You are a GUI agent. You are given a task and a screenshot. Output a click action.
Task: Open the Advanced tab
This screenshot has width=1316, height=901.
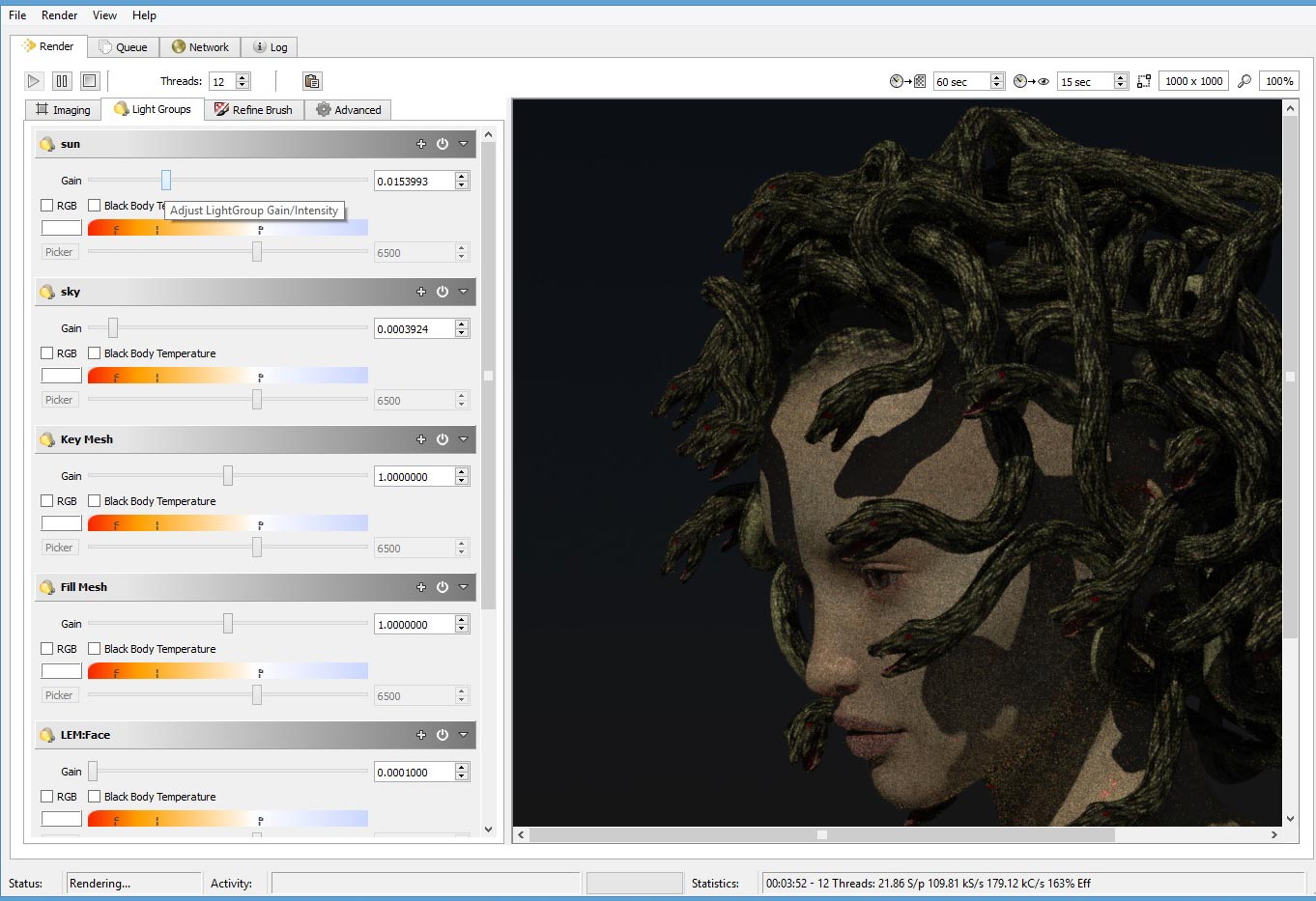click(x=349, y=110)
